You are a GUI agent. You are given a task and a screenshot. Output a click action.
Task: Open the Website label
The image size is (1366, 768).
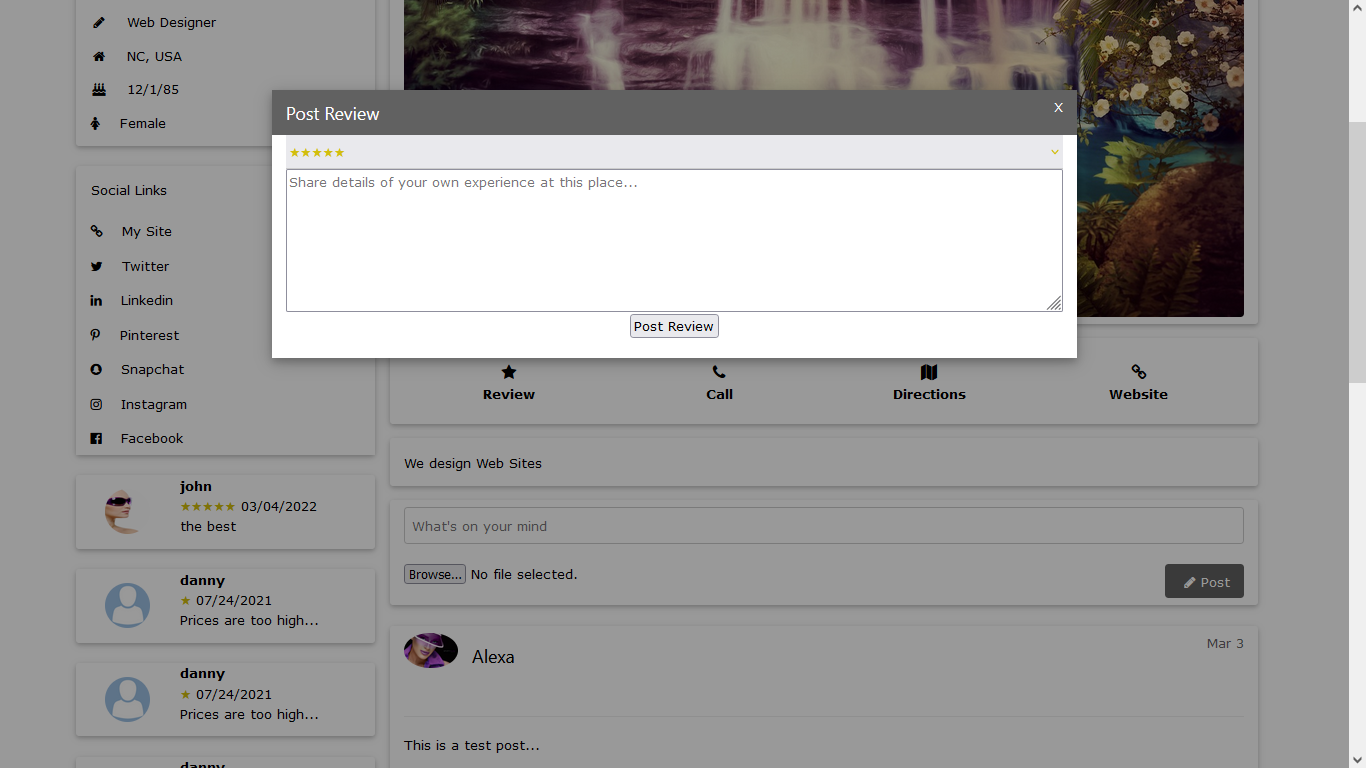[x=1138, y=394]
